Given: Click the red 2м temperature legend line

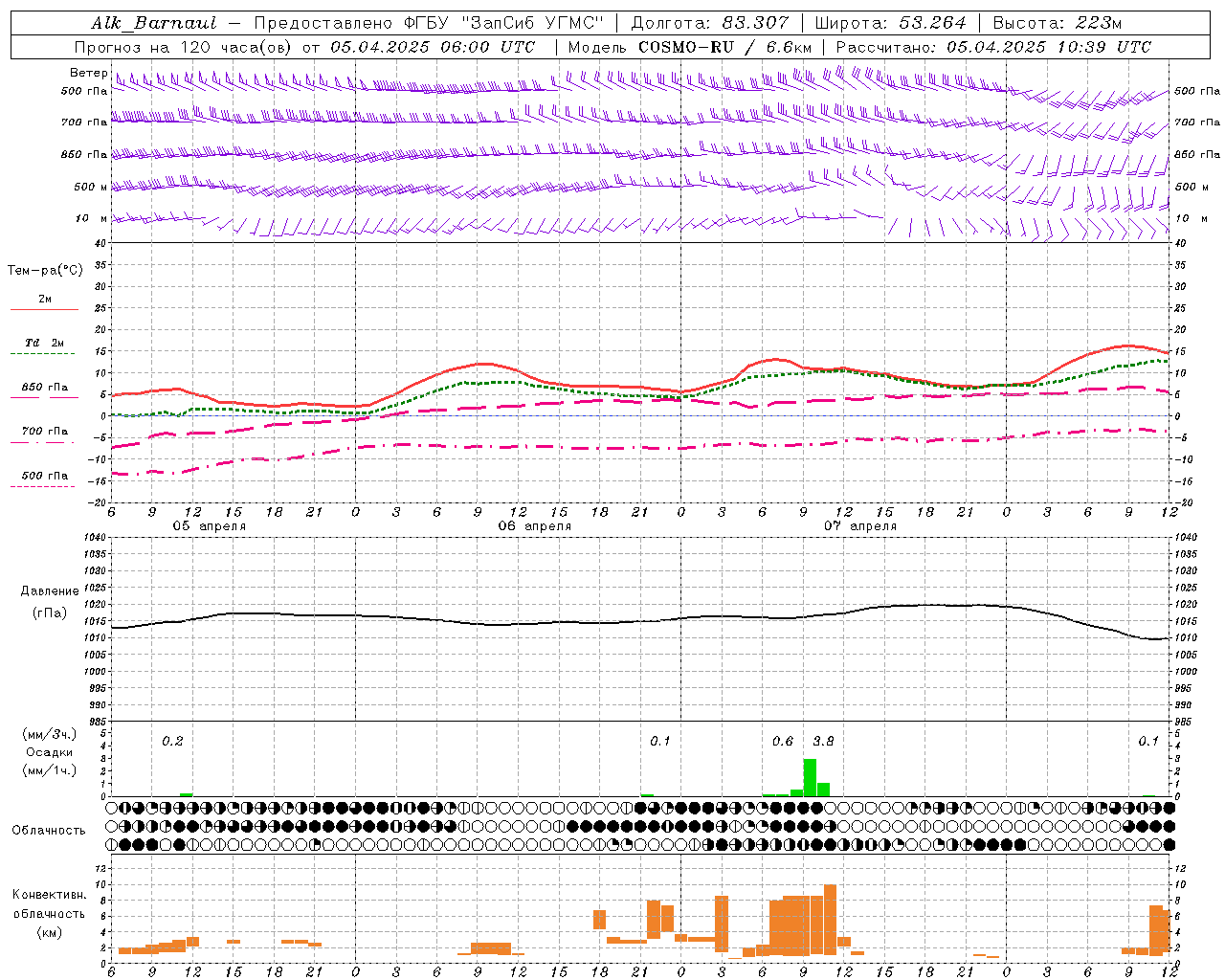Looking at the screenshot, I should (x=45, y=309).
